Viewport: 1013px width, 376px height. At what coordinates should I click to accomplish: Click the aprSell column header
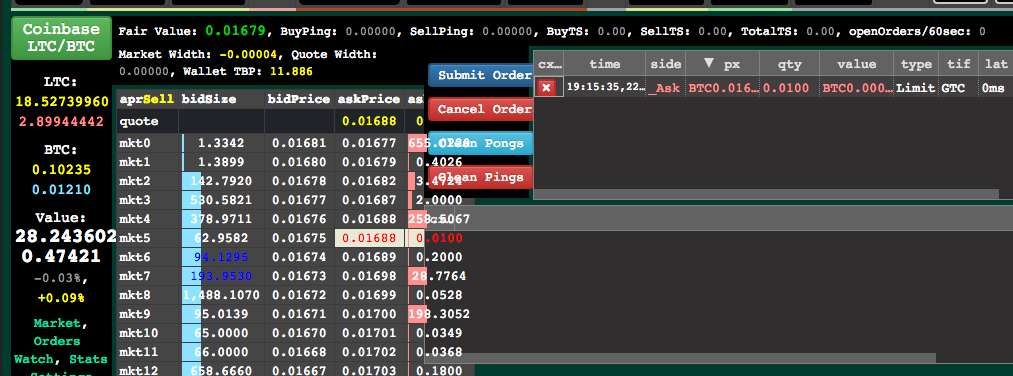click(146, 99)
